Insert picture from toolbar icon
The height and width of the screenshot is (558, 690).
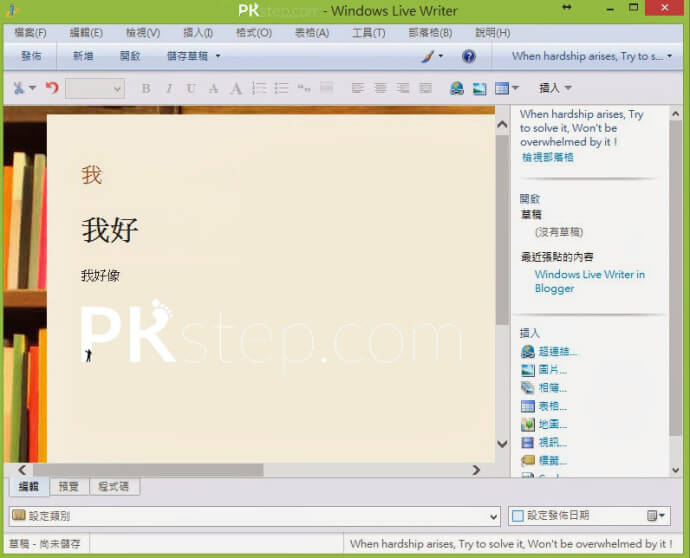coord(479,88)
